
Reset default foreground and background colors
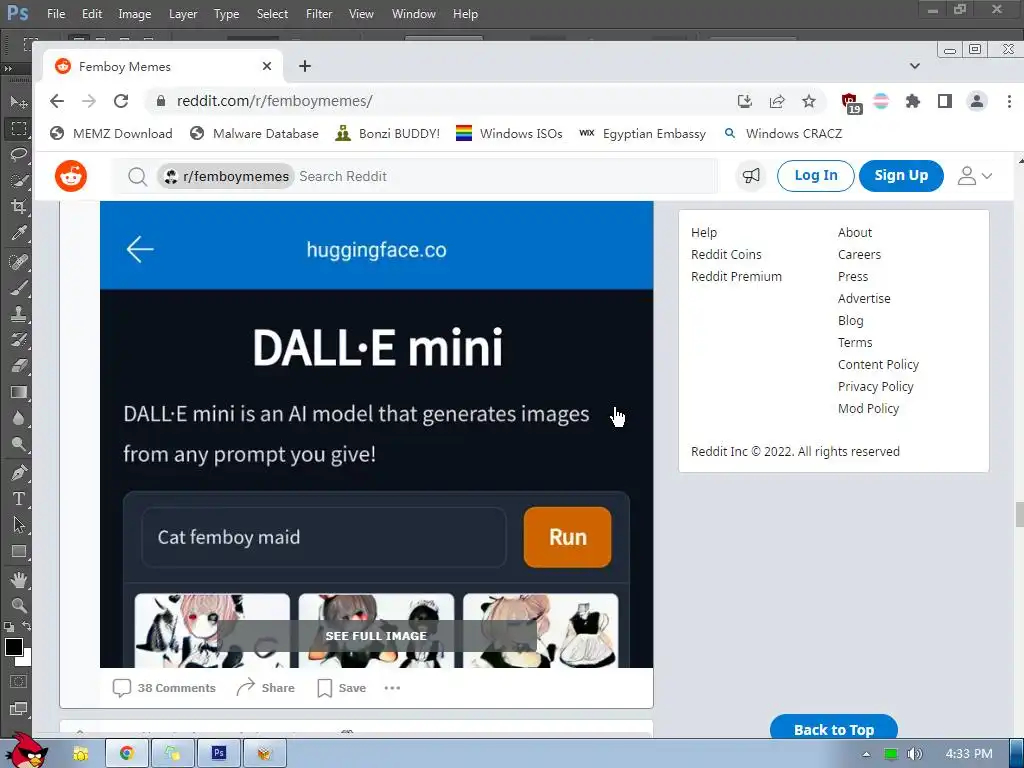click(8, 627)
